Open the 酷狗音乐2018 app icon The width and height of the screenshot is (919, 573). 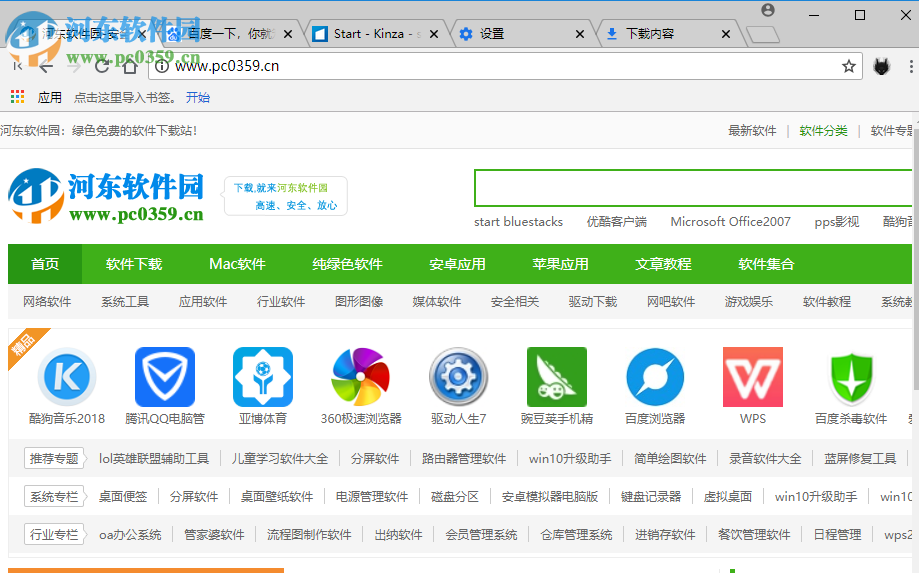coord(67,377)
